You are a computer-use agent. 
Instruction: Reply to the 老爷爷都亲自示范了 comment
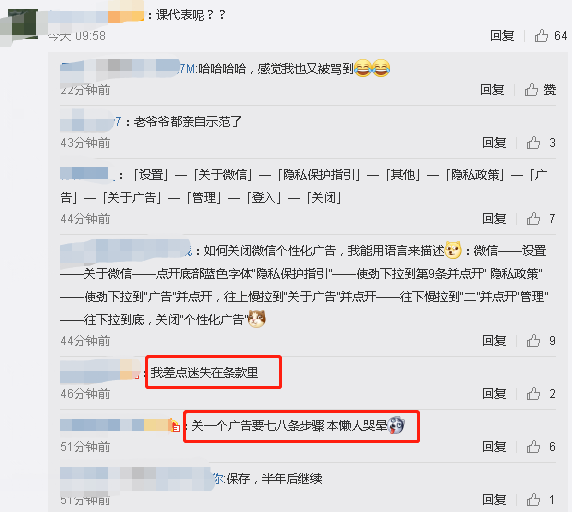pos(494,143)
